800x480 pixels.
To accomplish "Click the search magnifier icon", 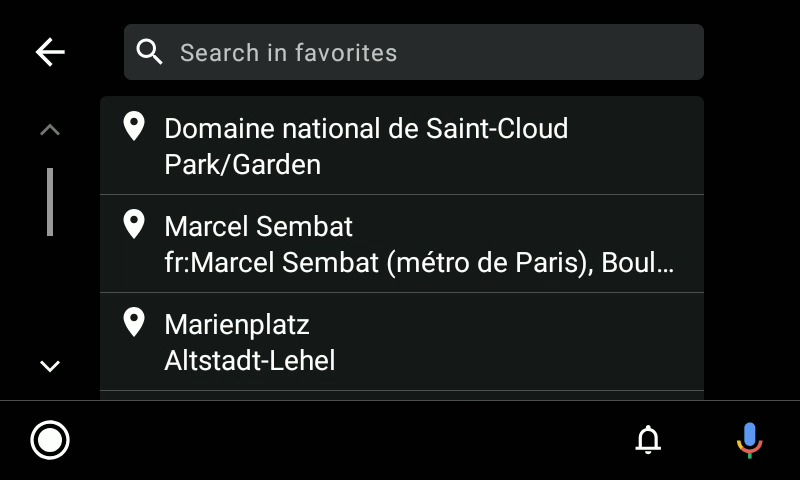I will pyautogui.click(x=149, y=52).
